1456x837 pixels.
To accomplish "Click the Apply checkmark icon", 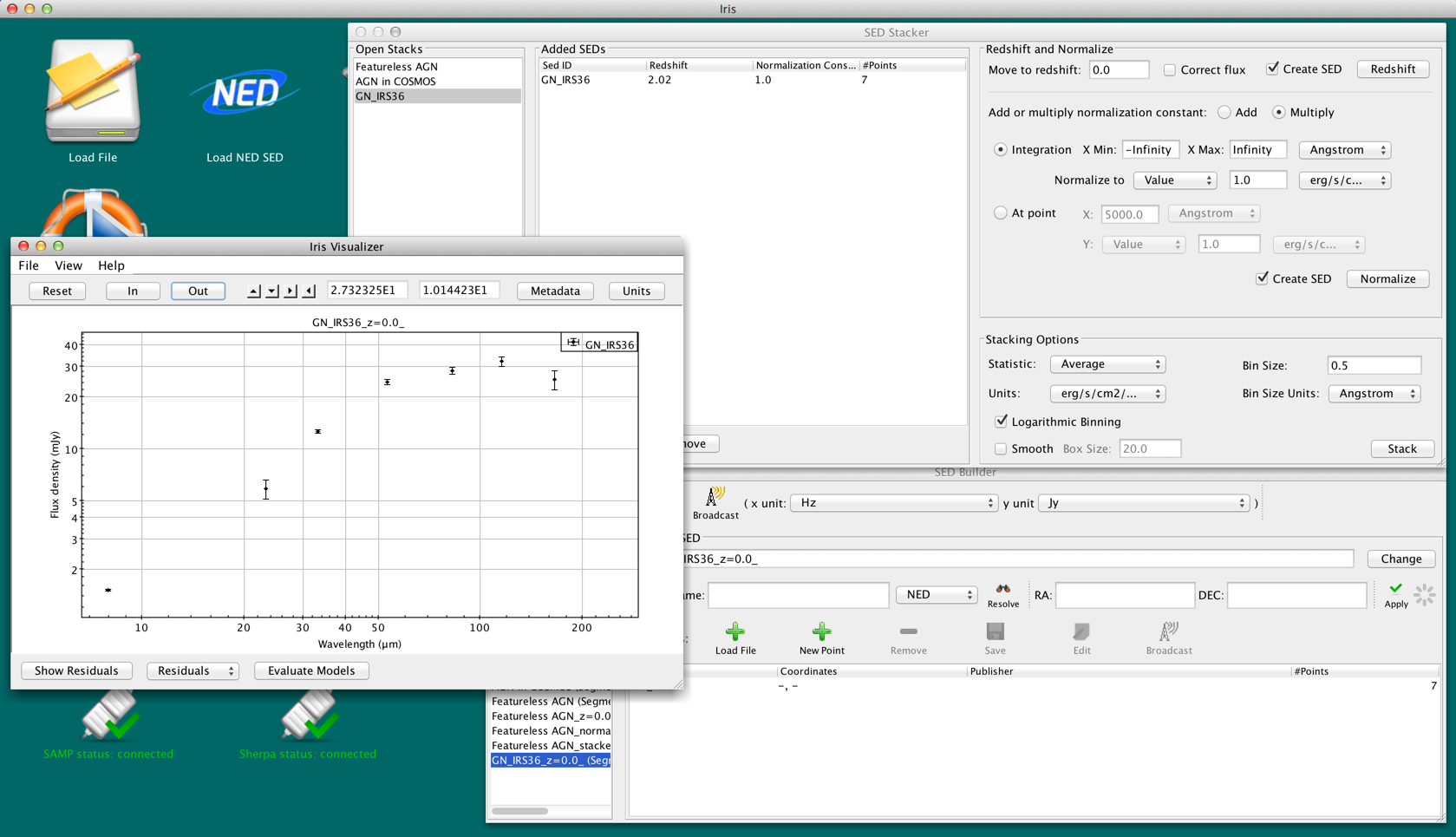I will pos(1395,588).
